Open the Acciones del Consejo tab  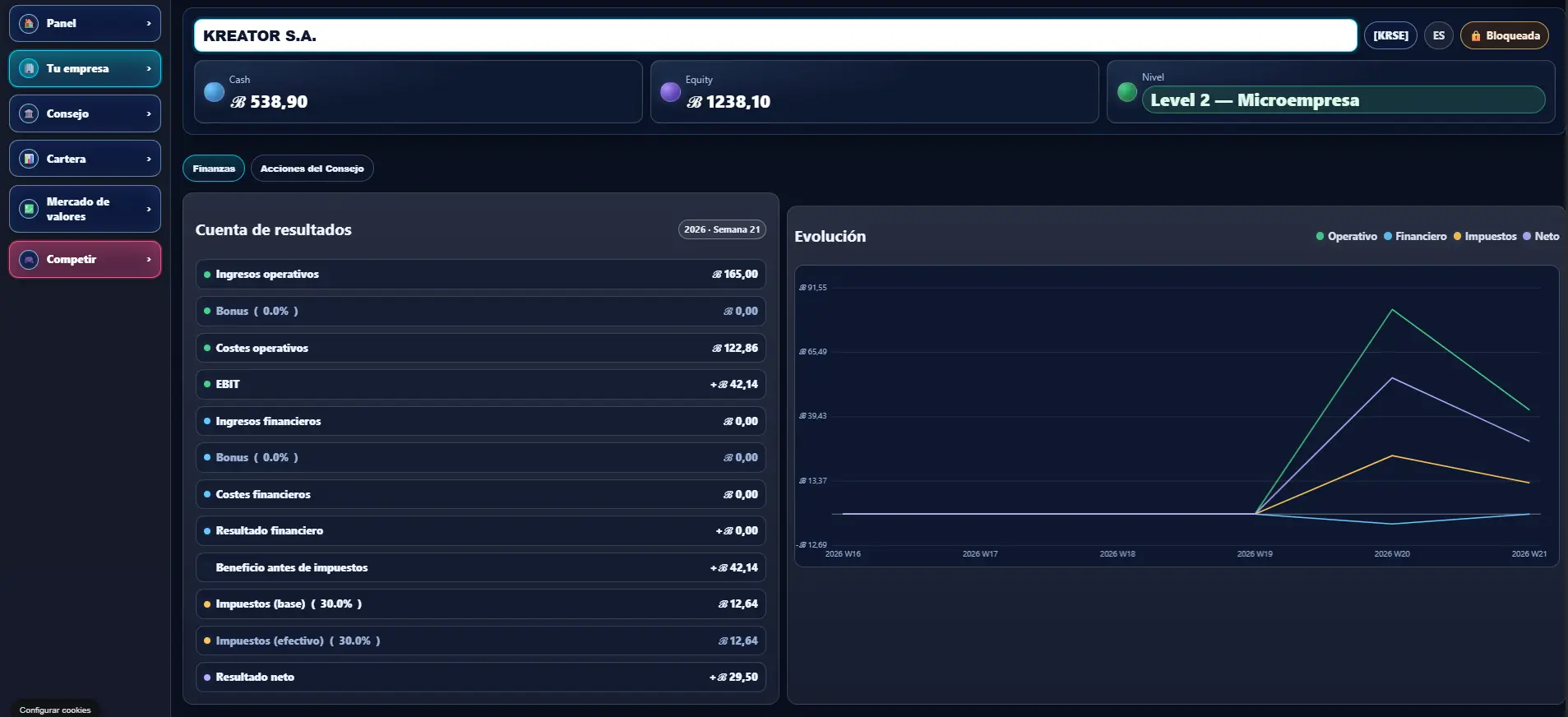[312, 169]
